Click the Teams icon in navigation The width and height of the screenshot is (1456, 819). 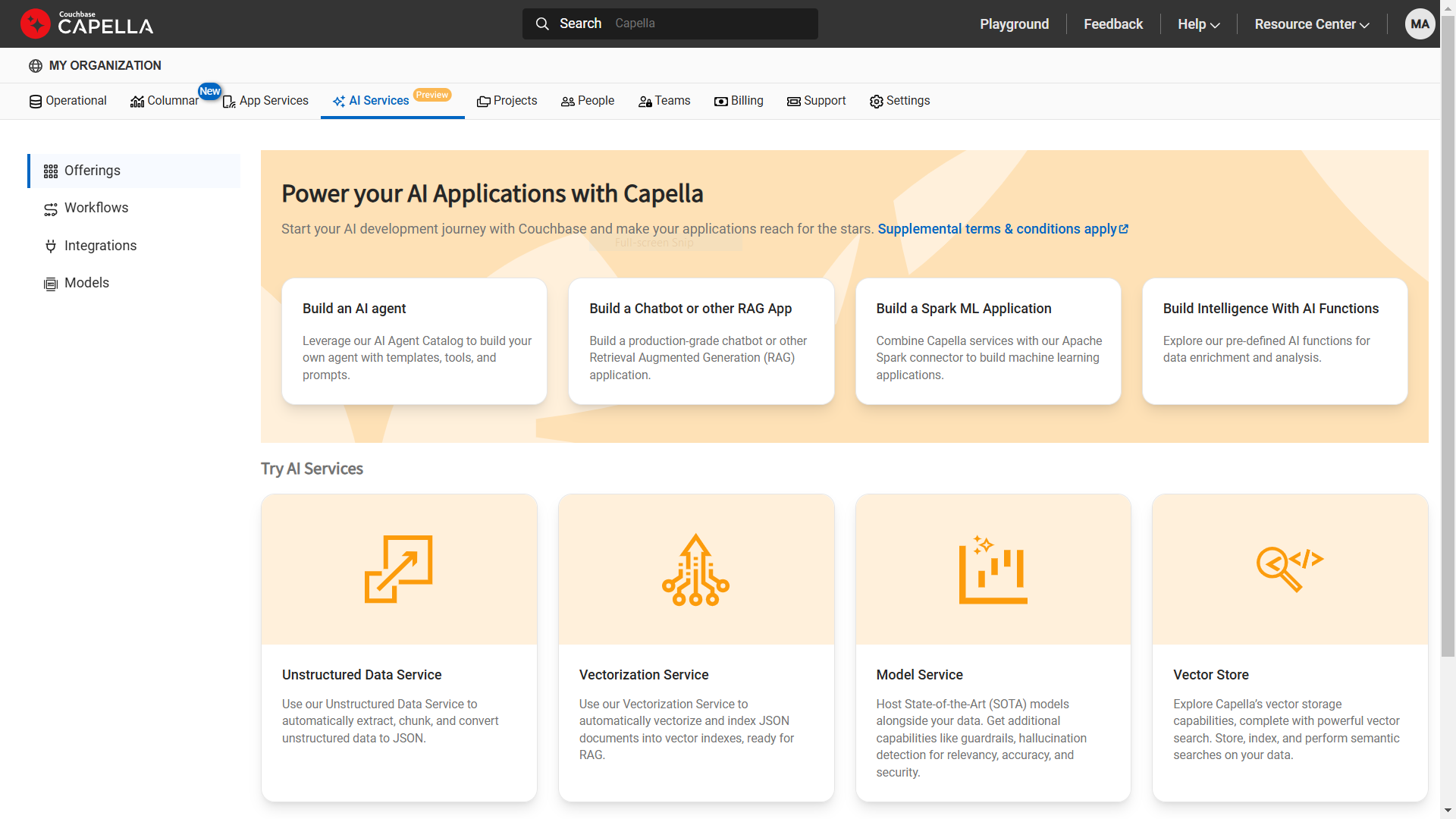click(x=645, y=102)
